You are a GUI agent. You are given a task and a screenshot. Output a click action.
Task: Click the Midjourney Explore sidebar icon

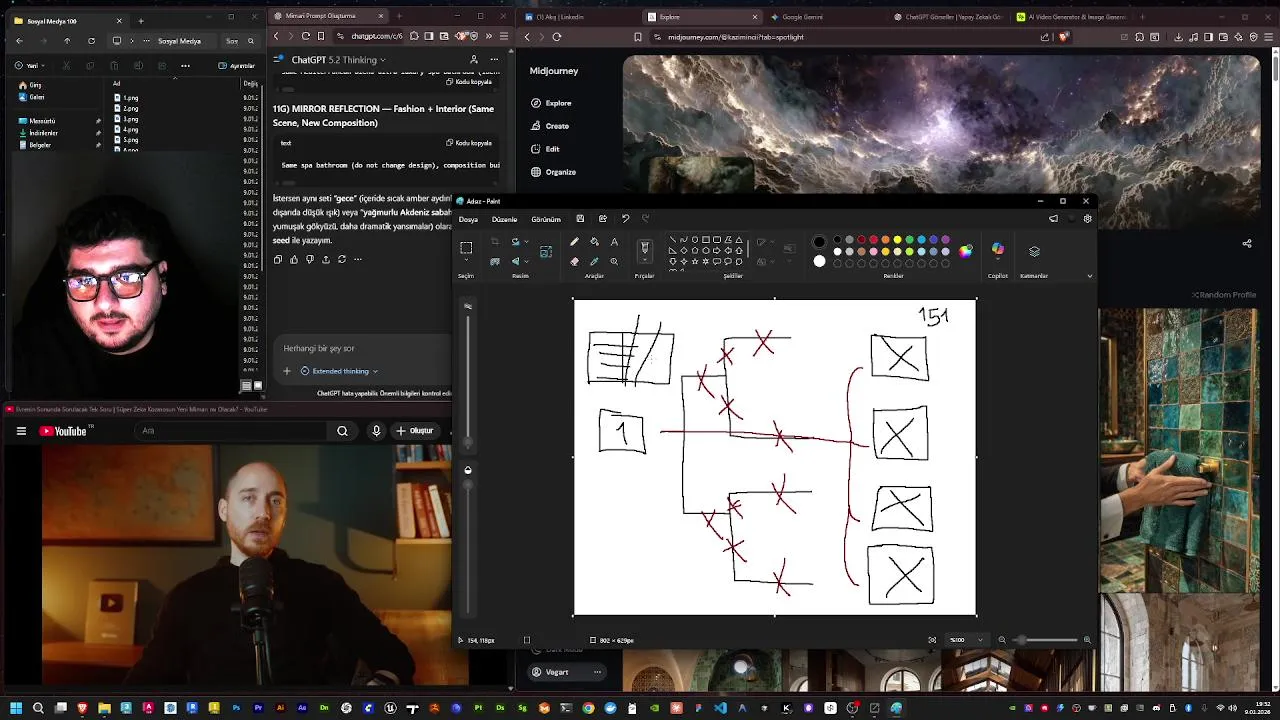point(536,103)
